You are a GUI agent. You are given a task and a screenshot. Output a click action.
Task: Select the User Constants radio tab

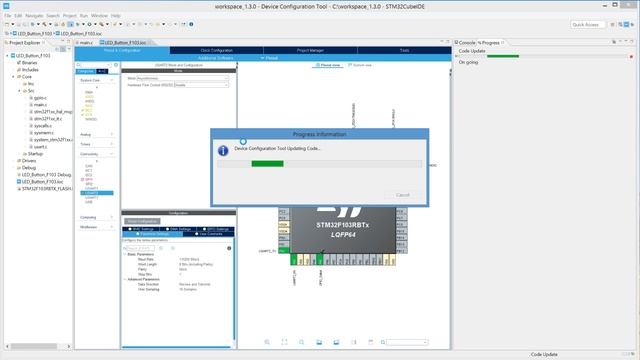[x=209, y=234]
